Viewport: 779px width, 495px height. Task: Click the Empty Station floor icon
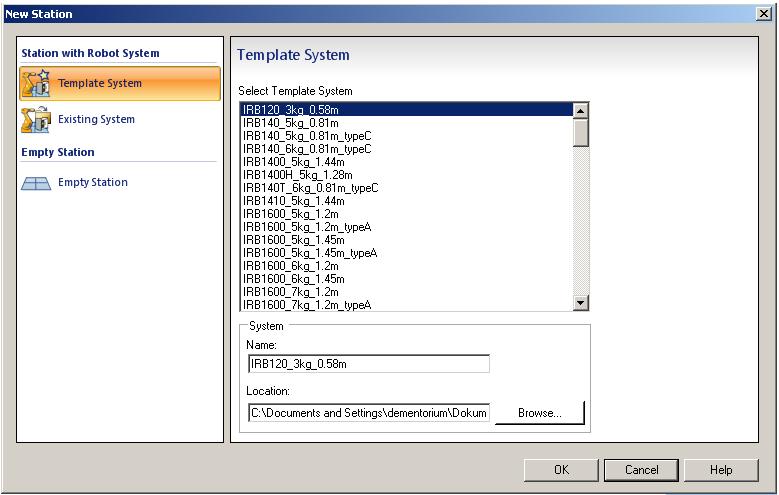tap(36, 183)
